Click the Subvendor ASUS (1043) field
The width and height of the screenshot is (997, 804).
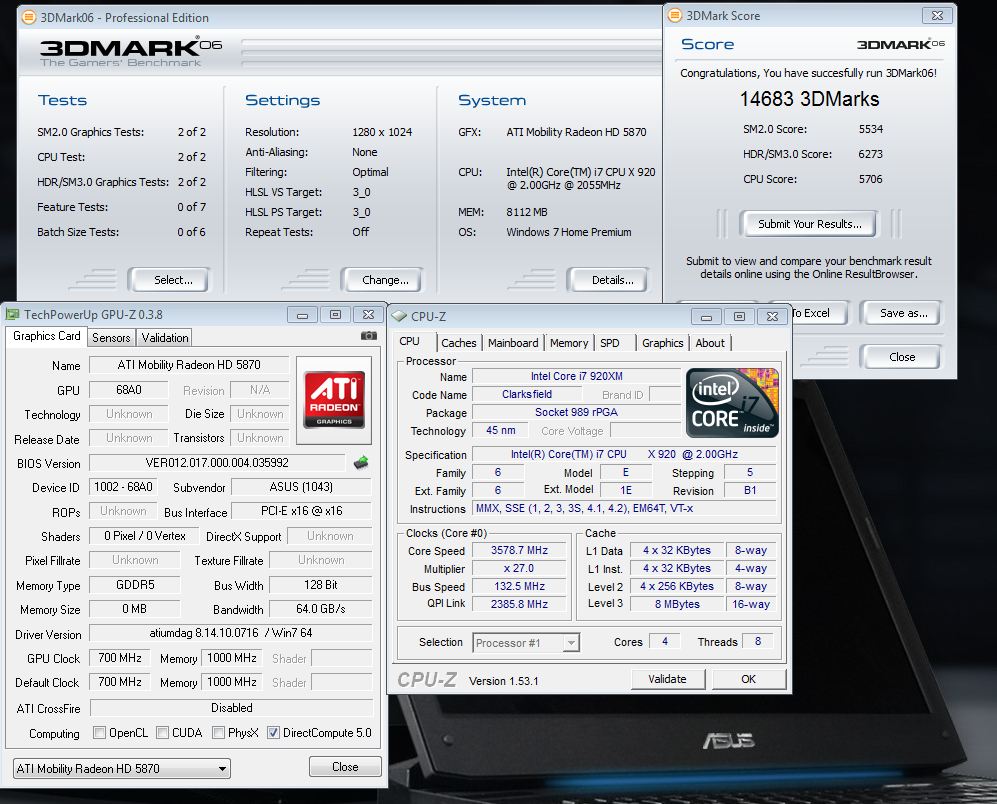pyautogui.click(x=301, y=487)
